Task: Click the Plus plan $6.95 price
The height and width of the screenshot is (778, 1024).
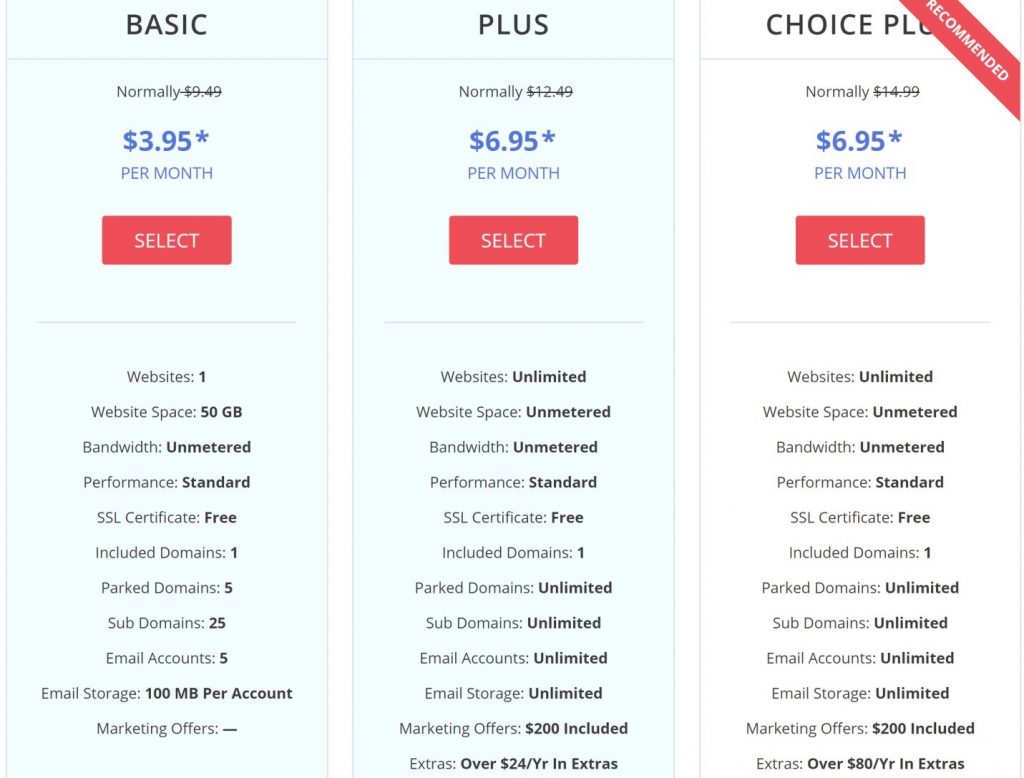Action: (x=513, y=140)
